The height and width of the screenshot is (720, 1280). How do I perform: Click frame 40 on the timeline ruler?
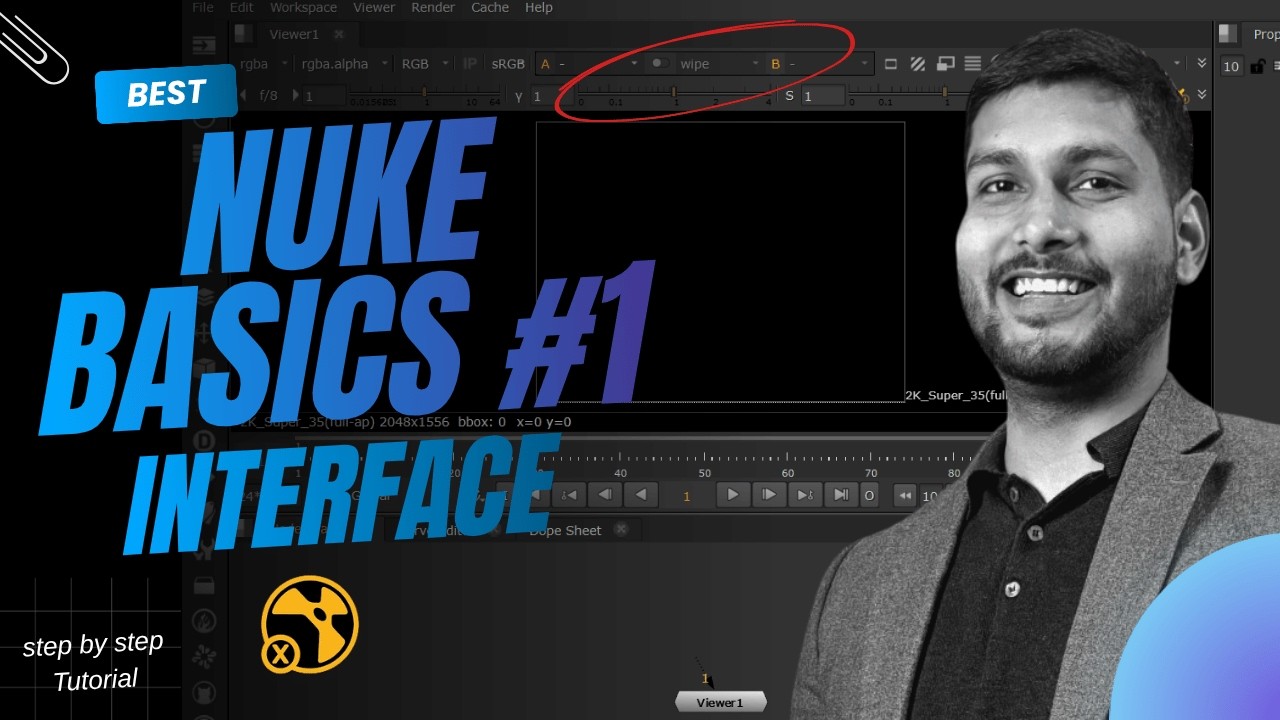pyautogui.click(x=621, y=473)
